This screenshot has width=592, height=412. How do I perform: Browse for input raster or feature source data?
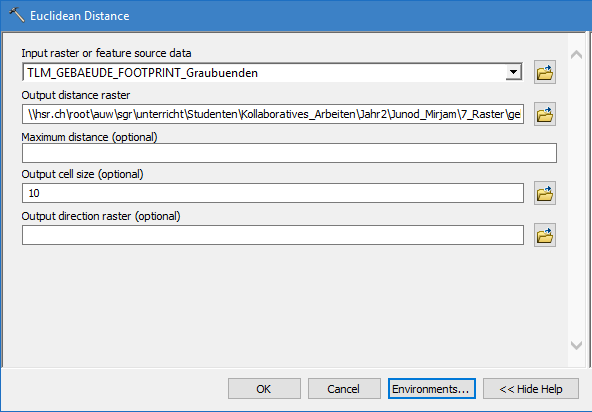[544, 72]
